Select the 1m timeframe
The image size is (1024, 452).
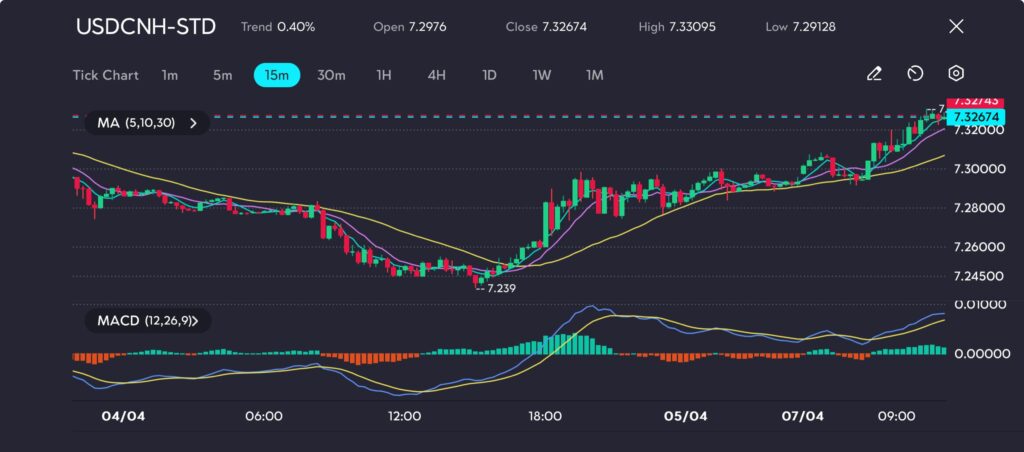pos(170,75)
